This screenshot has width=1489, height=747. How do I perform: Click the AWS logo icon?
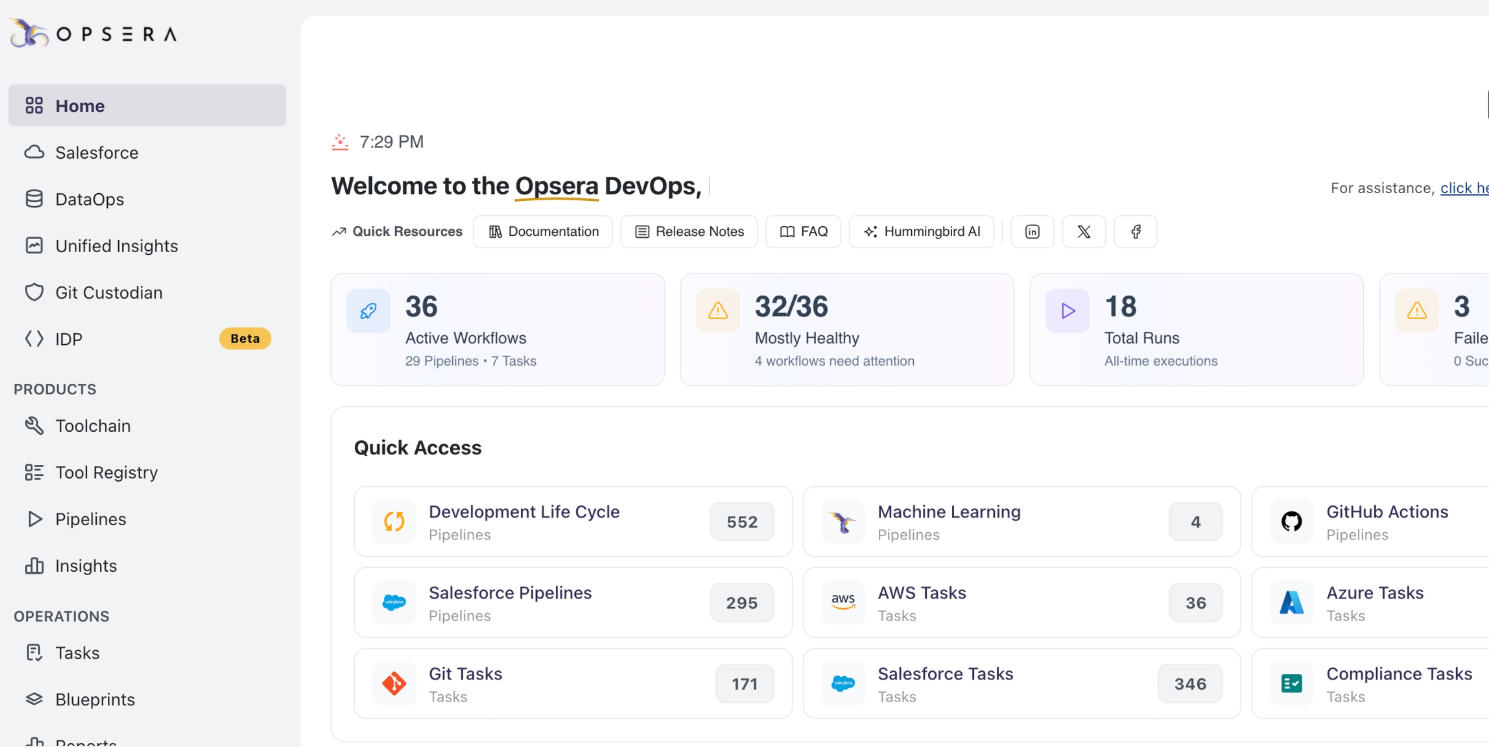[843, 603]
